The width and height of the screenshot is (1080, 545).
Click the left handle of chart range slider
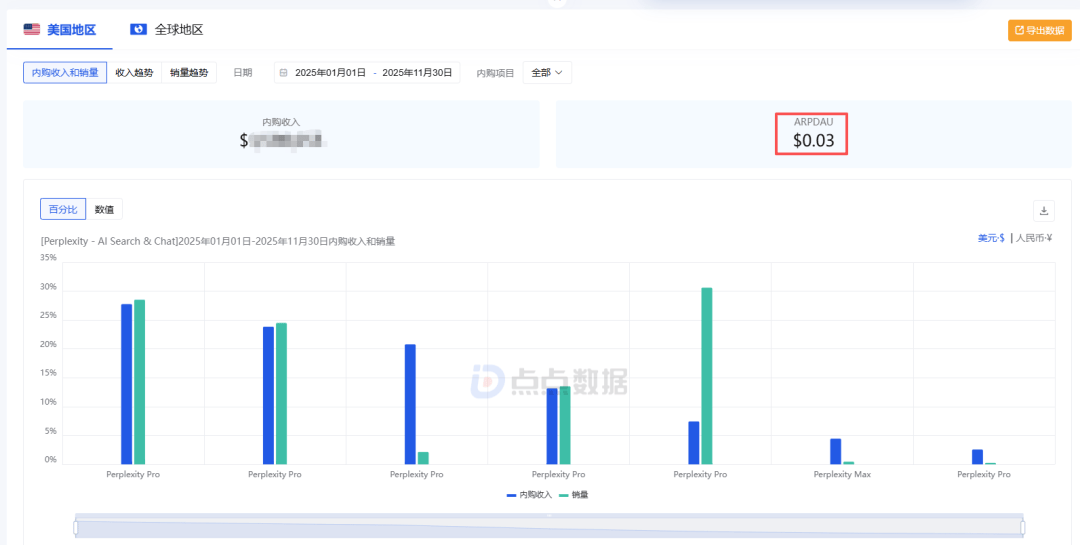pyautogui.click(x=76, y=527)
